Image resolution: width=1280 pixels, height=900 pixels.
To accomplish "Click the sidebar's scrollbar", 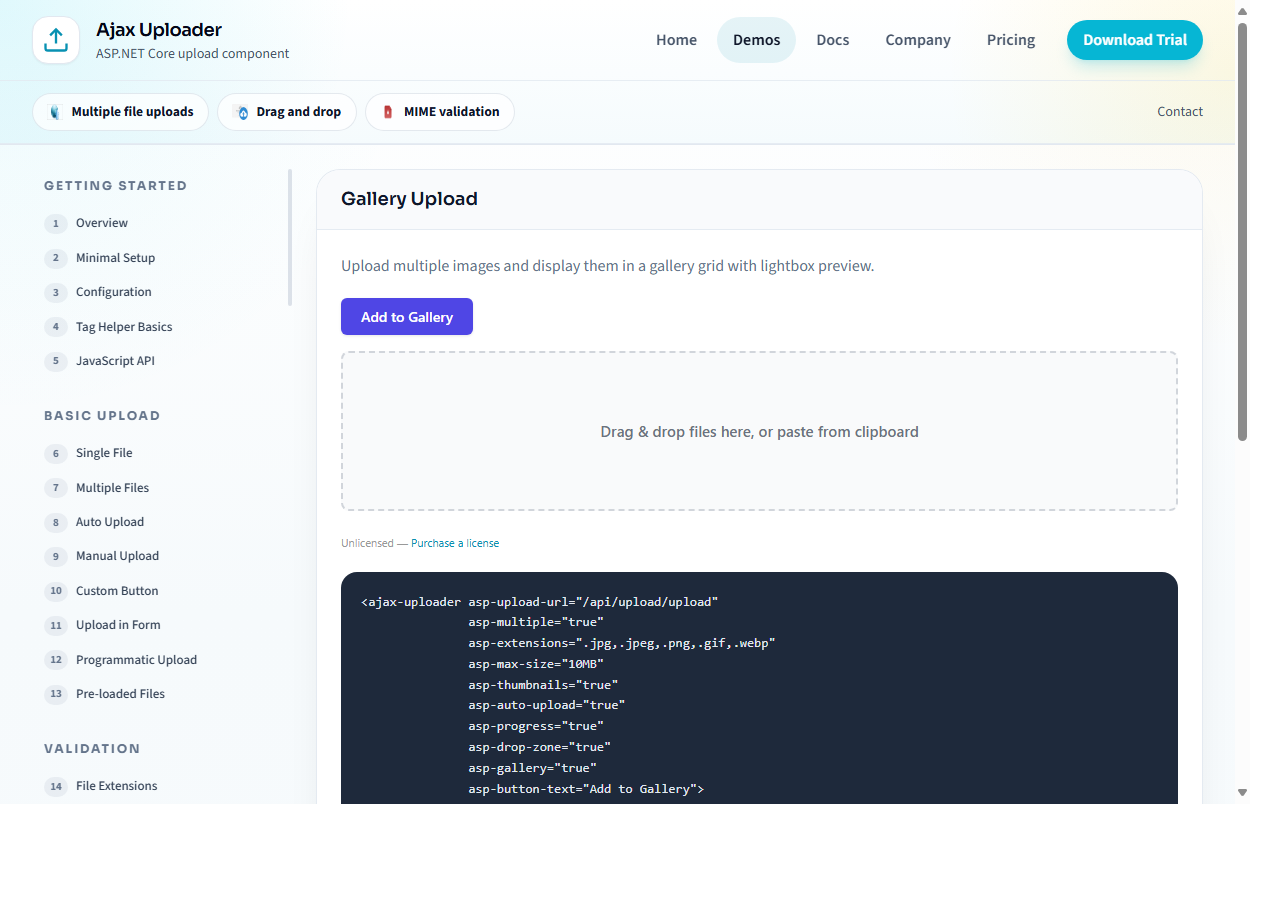I will coord(290,237).
